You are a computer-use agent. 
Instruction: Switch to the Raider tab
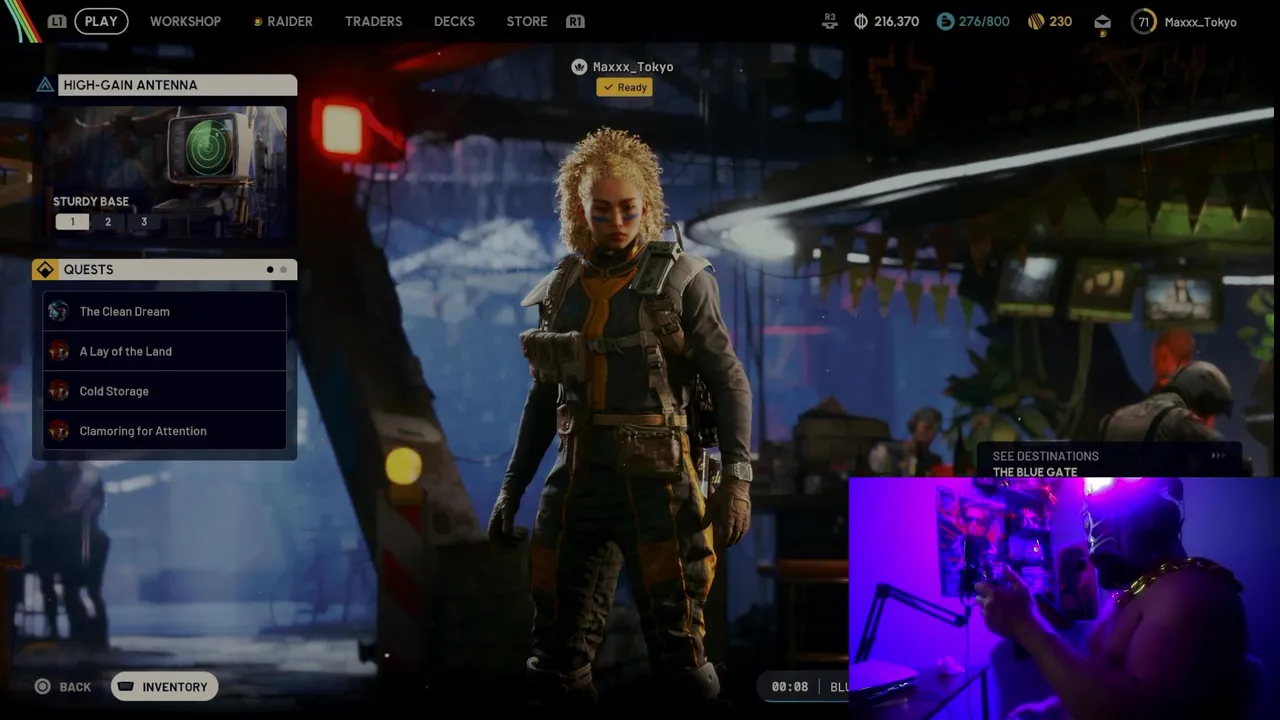click(289, 21)
